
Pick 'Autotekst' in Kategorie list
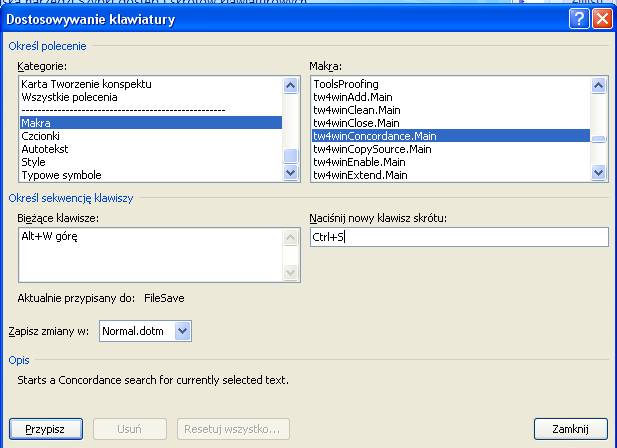pos(151,149)
